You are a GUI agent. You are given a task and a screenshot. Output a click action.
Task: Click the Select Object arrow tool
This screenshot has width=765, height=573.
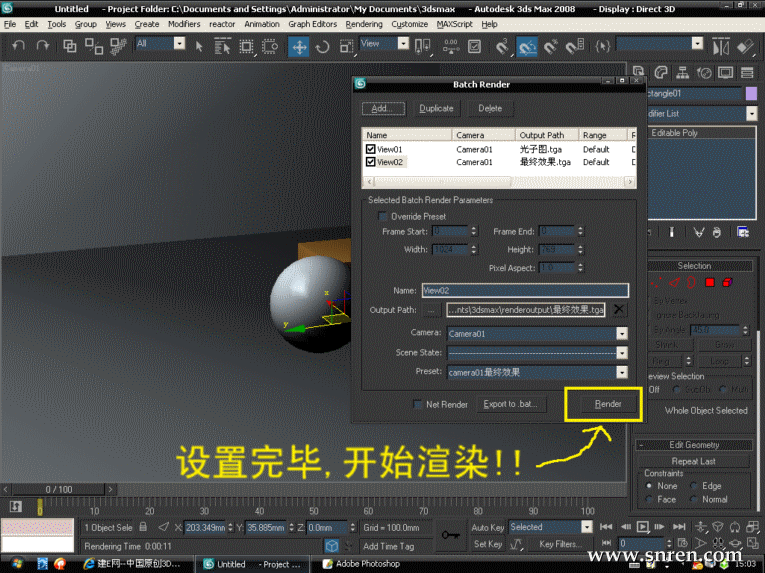click(199, 46)
